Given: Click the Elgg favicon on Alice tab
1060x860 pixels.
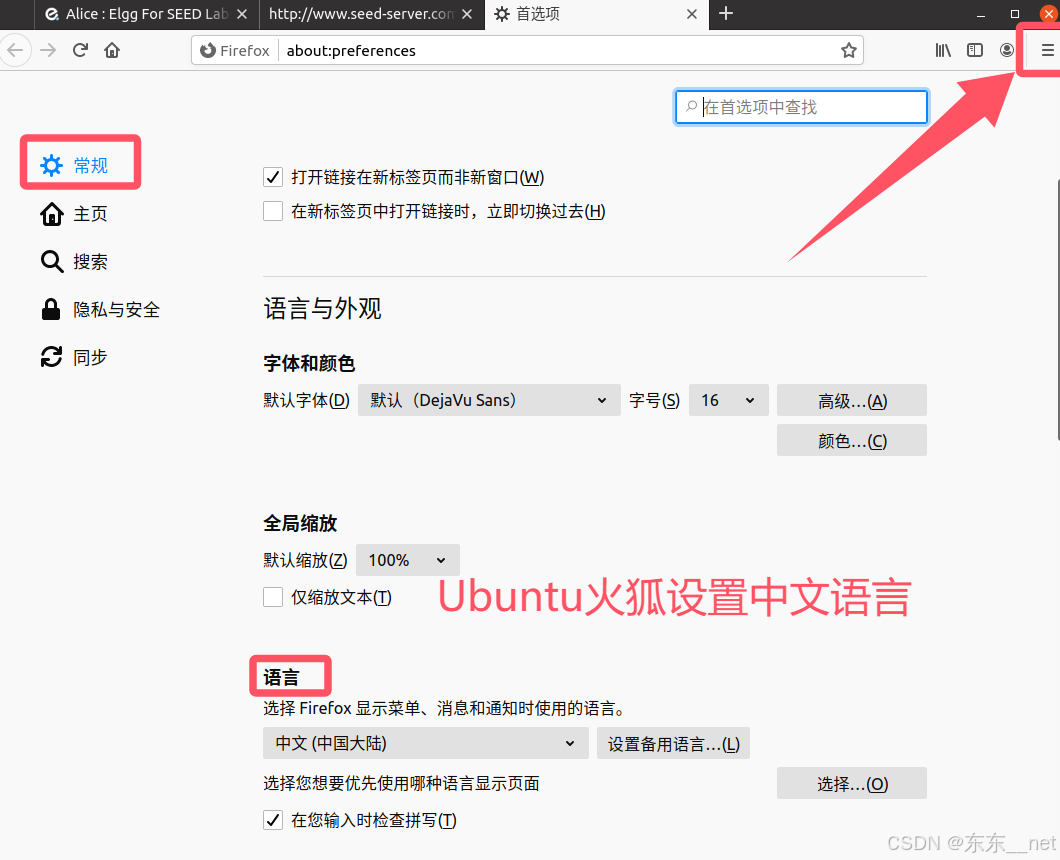Looking at the screenshot, I should click(x=51, y=14).
